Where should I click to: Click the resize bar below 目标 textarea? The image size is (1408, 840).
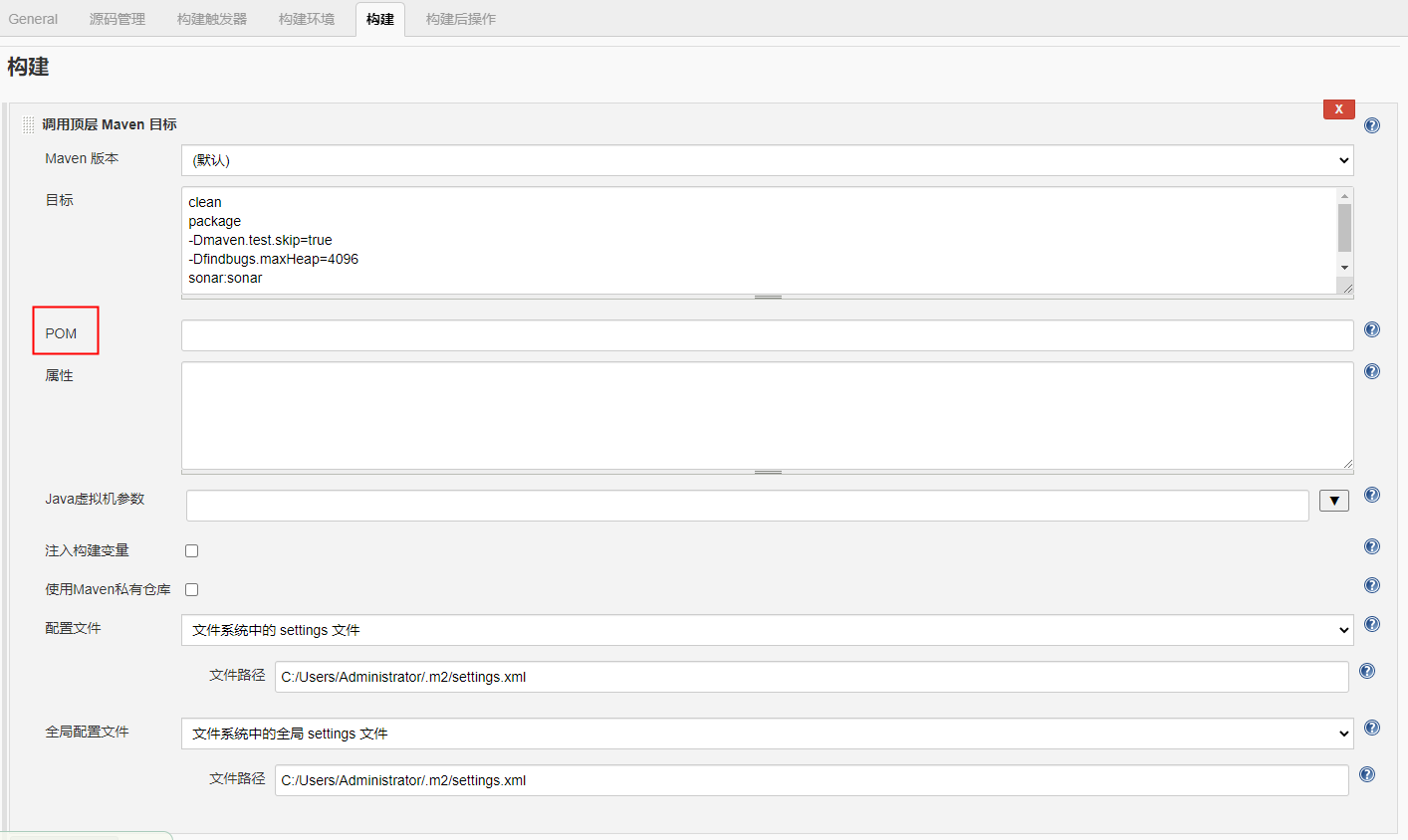pos(767,297)
